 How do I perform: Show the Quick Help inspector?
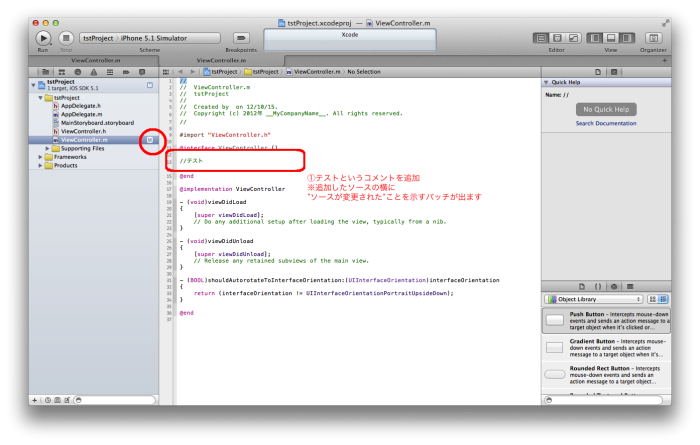(614, 72)
